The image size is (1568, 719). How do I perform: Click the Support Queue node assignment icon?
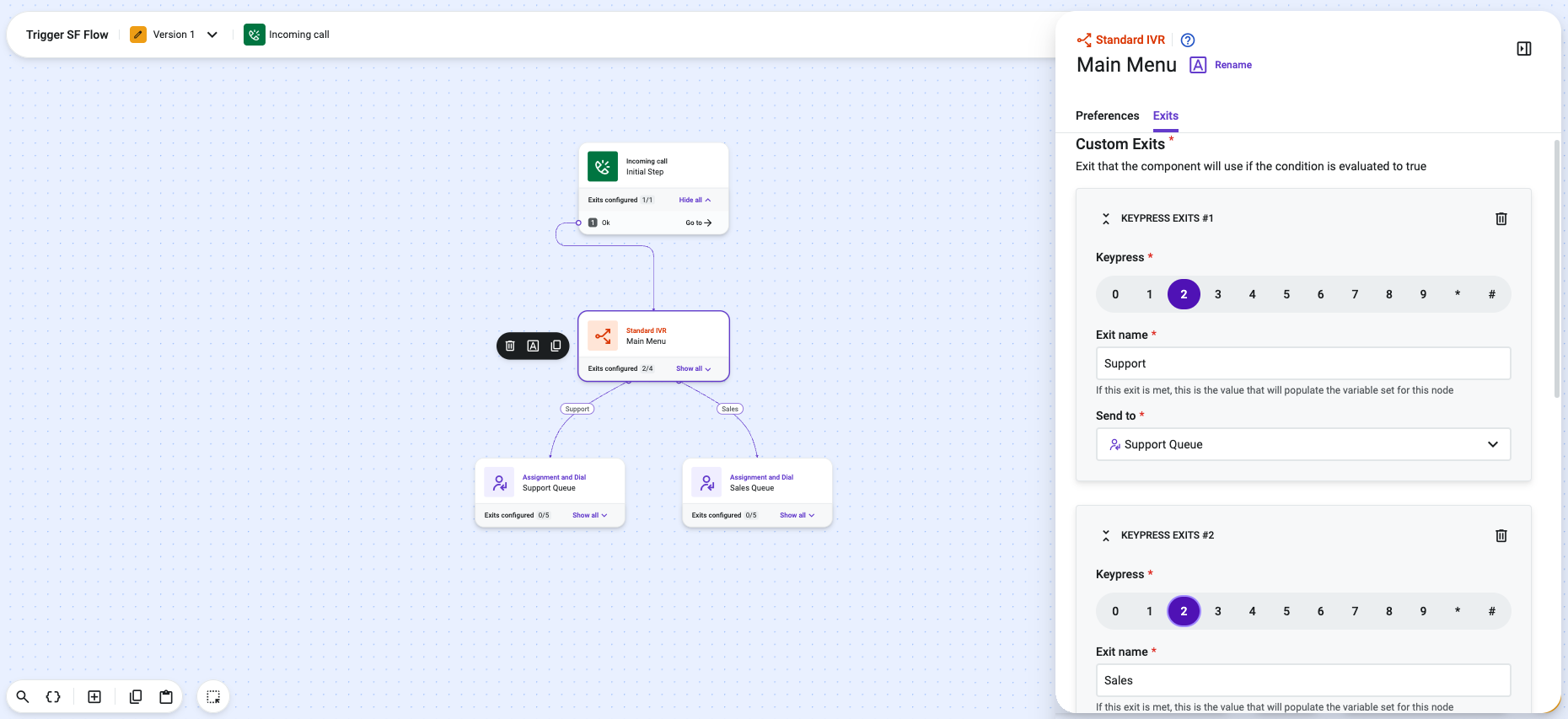[499, 482]
